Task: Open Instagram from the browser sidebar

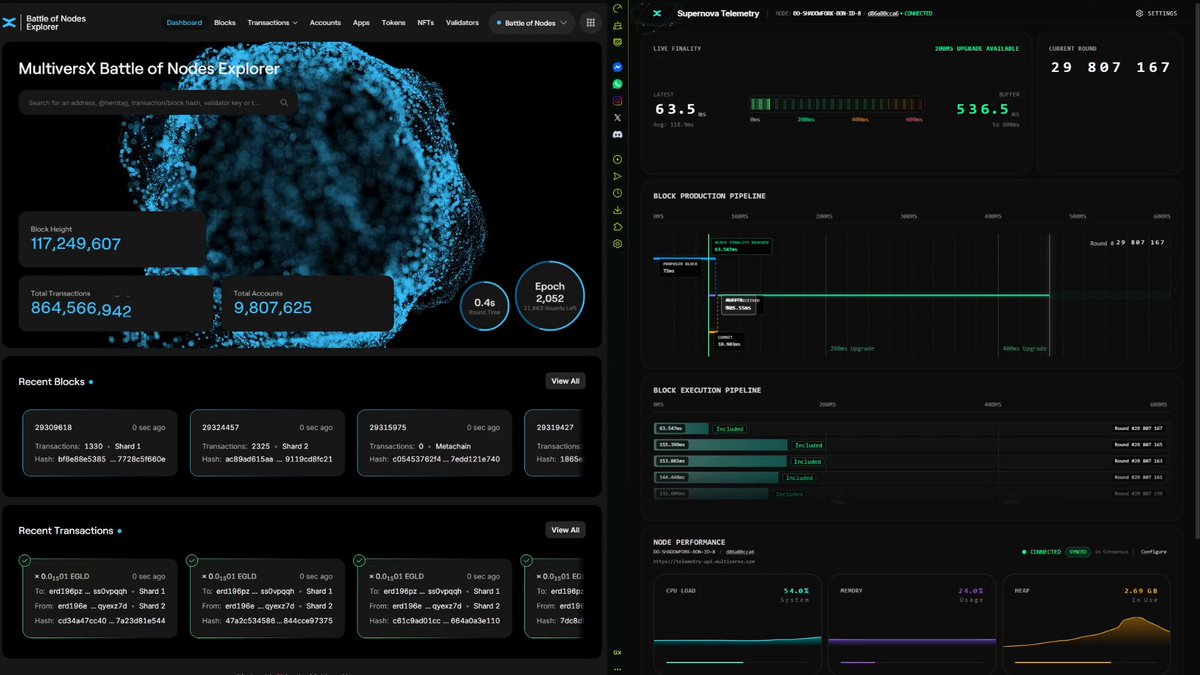Action: [618, 101]
